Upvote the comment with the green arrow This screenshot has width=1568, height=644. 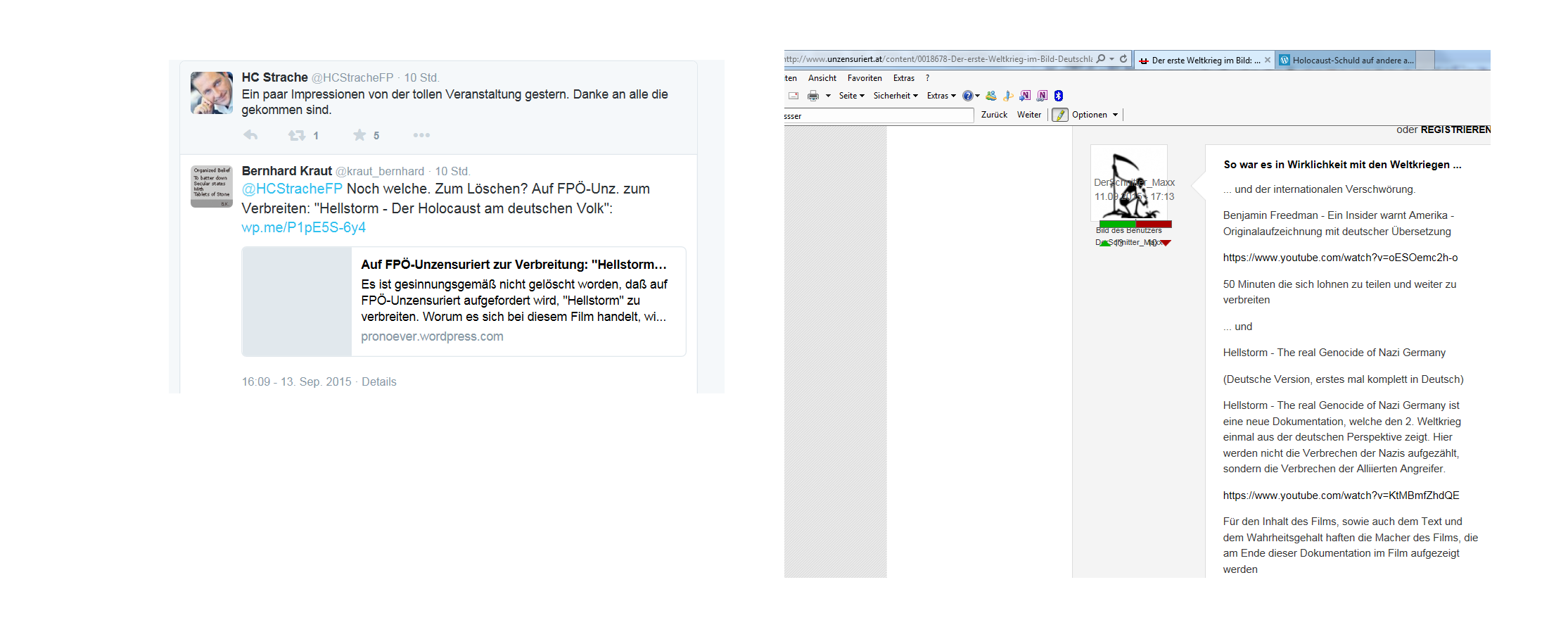1105,243
